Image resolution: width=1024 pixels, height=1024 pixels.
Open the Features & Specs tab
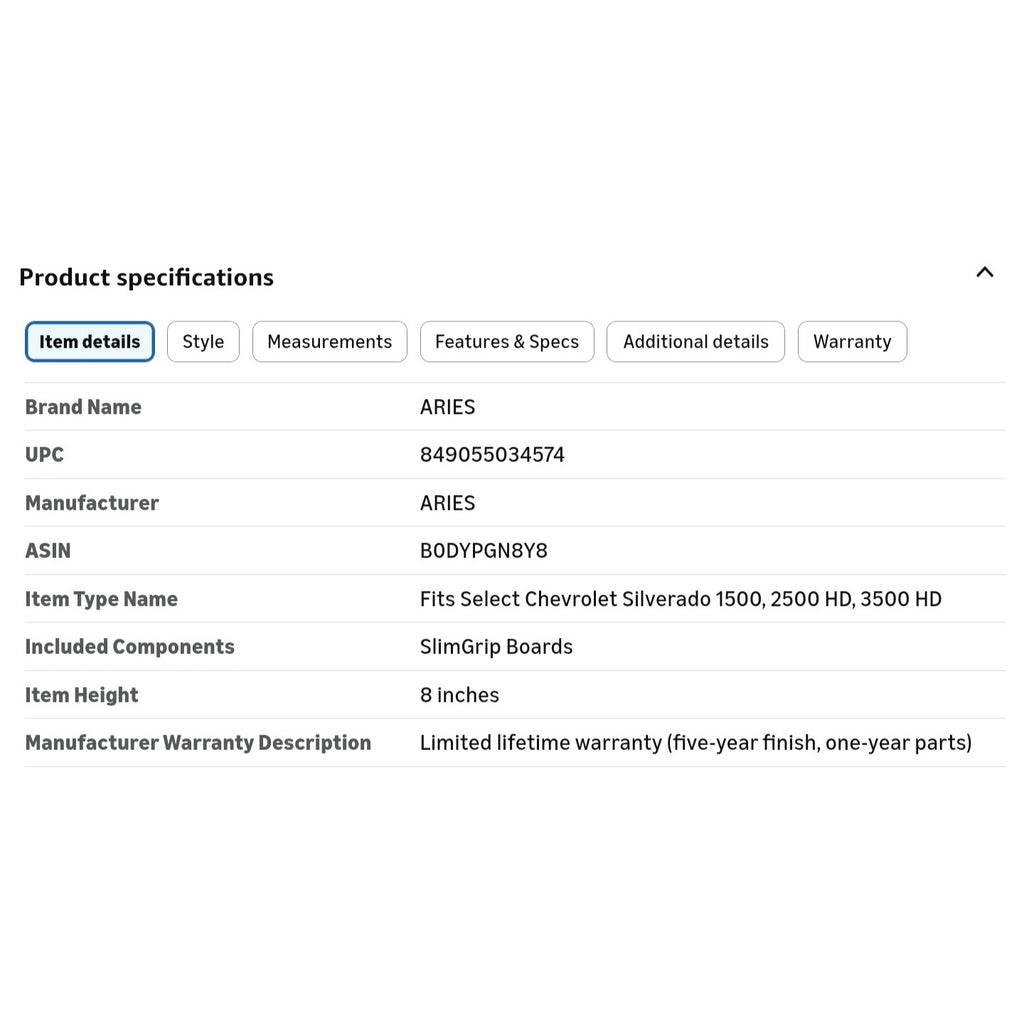click(x=507, y=342)
